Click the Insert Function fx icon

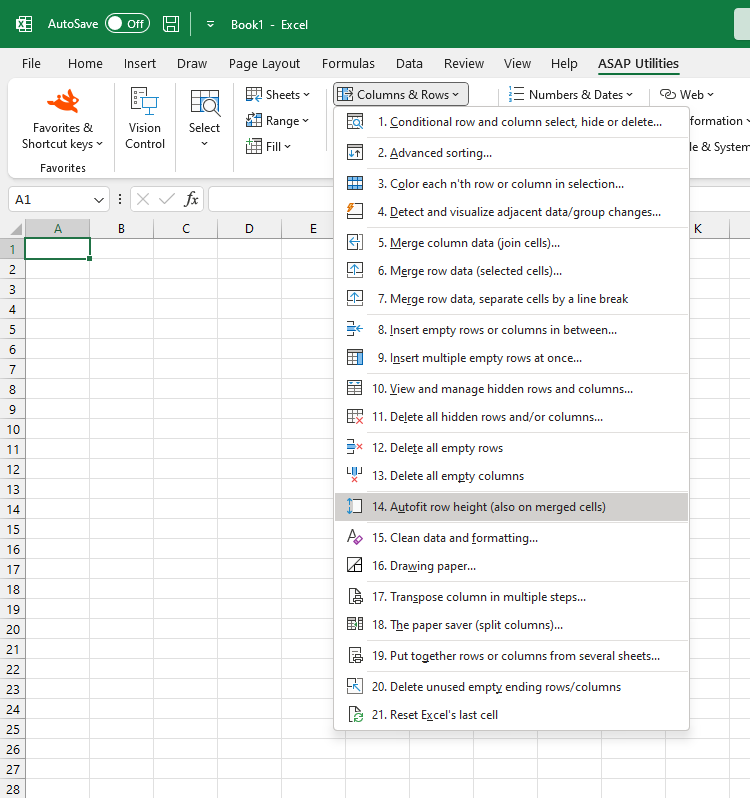pyautogui.click(x=191, y=199)
